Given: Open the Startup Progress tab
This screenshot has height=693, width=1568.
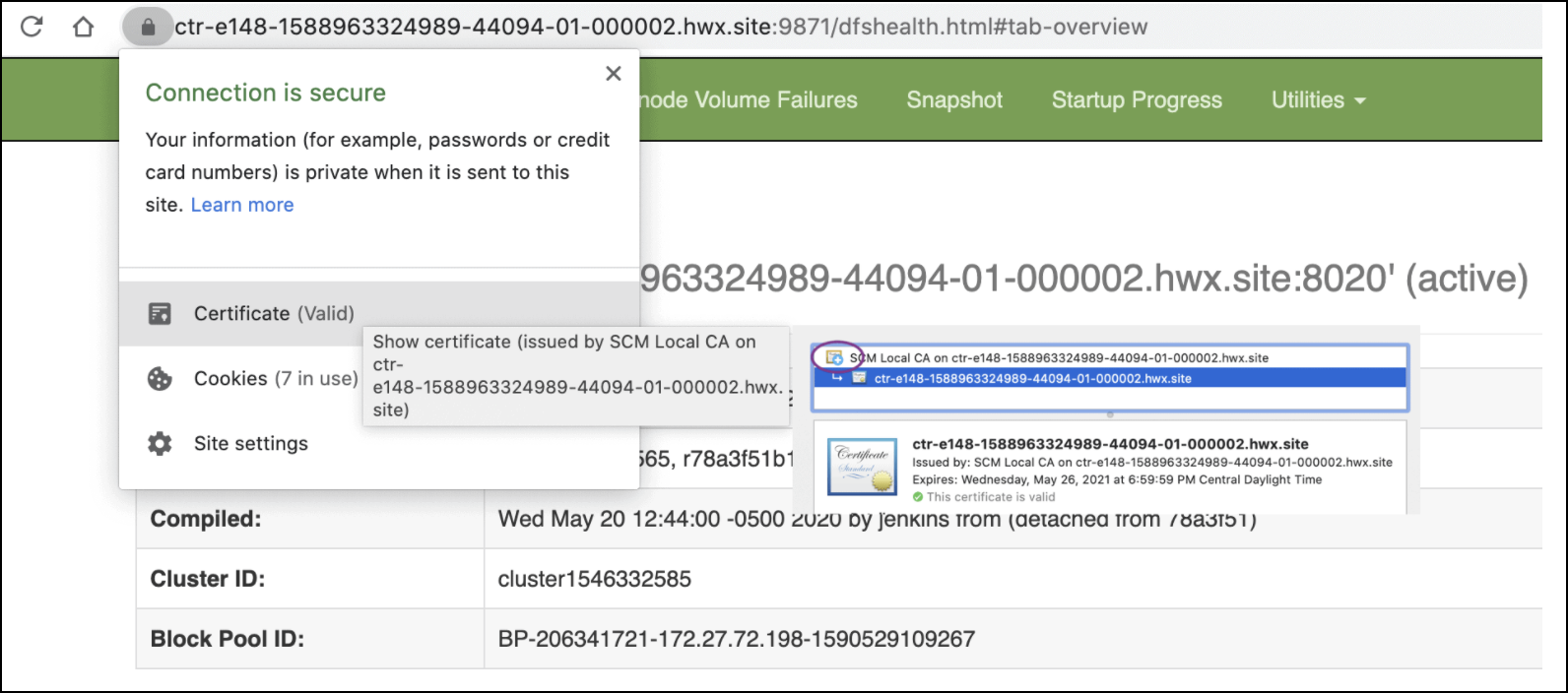Looking at the screenshot, I should pos(1136,100).
